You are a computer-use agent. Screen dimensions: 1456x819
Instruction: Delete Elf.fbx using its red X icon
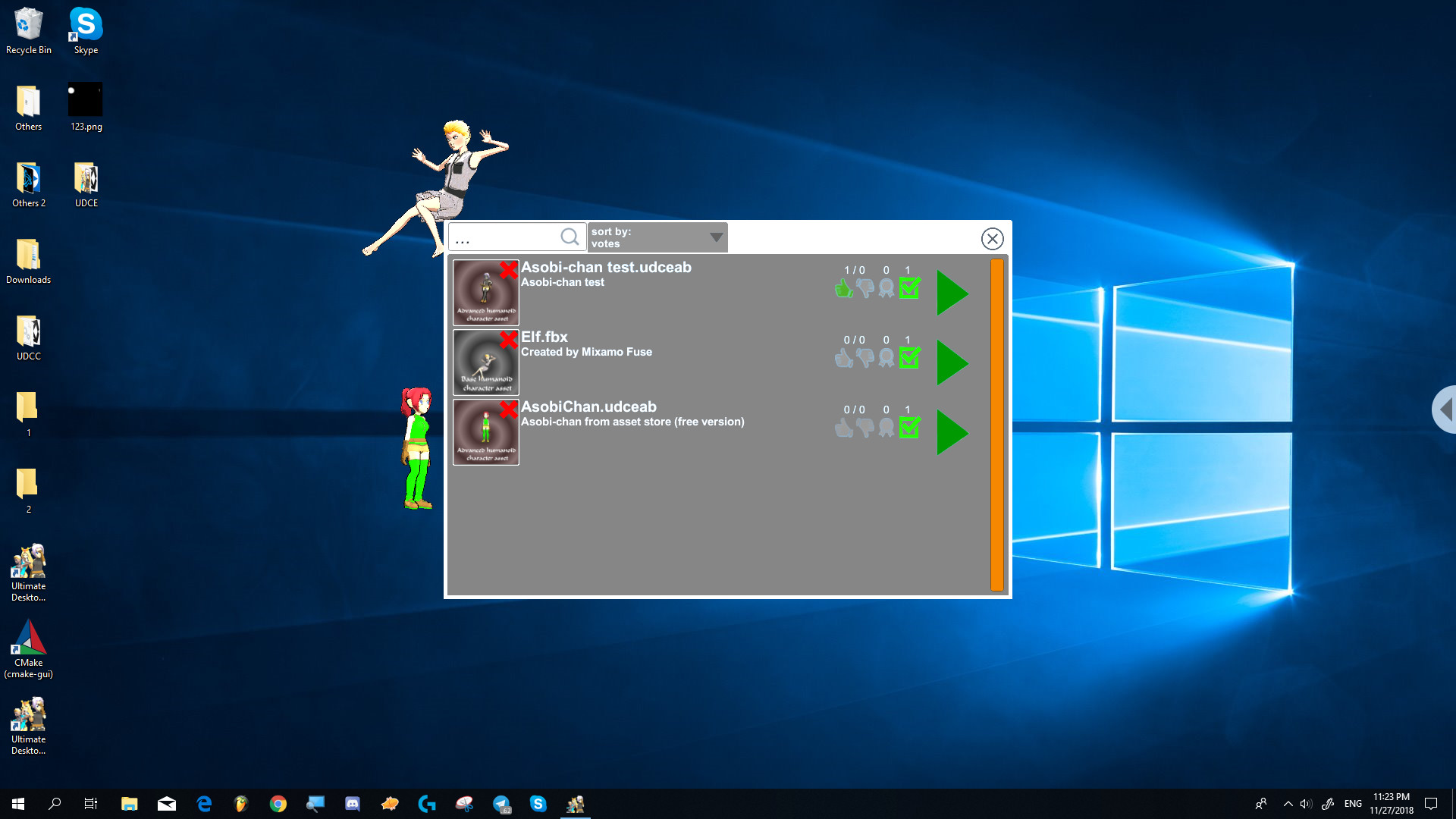coord(509,338)
